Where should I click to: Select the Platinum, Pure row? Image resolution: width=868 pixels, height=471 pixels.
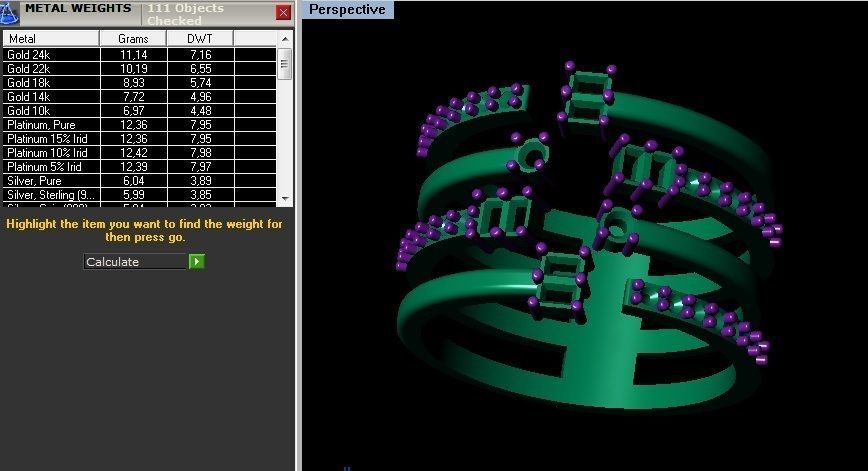coord(140,125)
